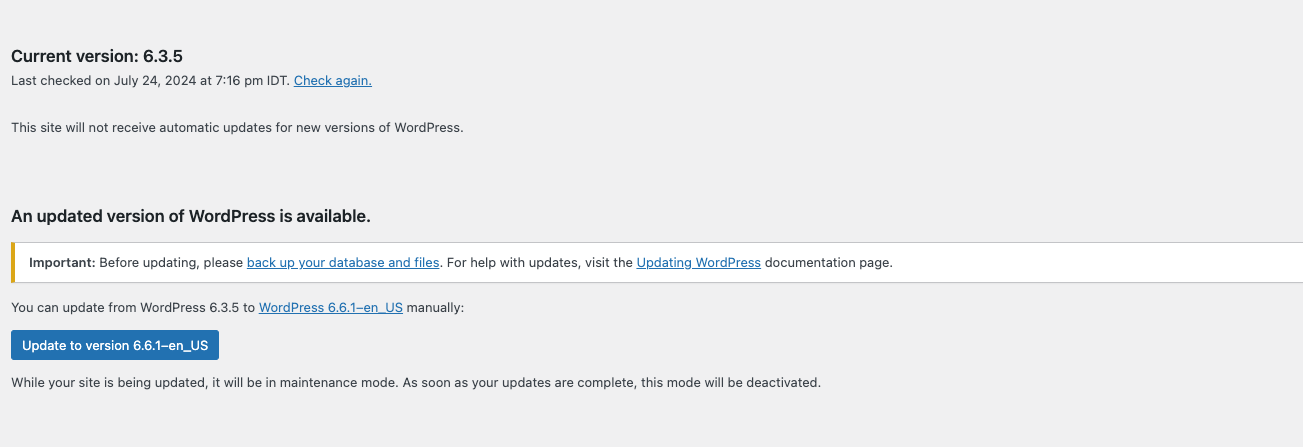Click the "Current version: 6.3.5" heading
The image size is (1303, 447).
coord(97,56)
